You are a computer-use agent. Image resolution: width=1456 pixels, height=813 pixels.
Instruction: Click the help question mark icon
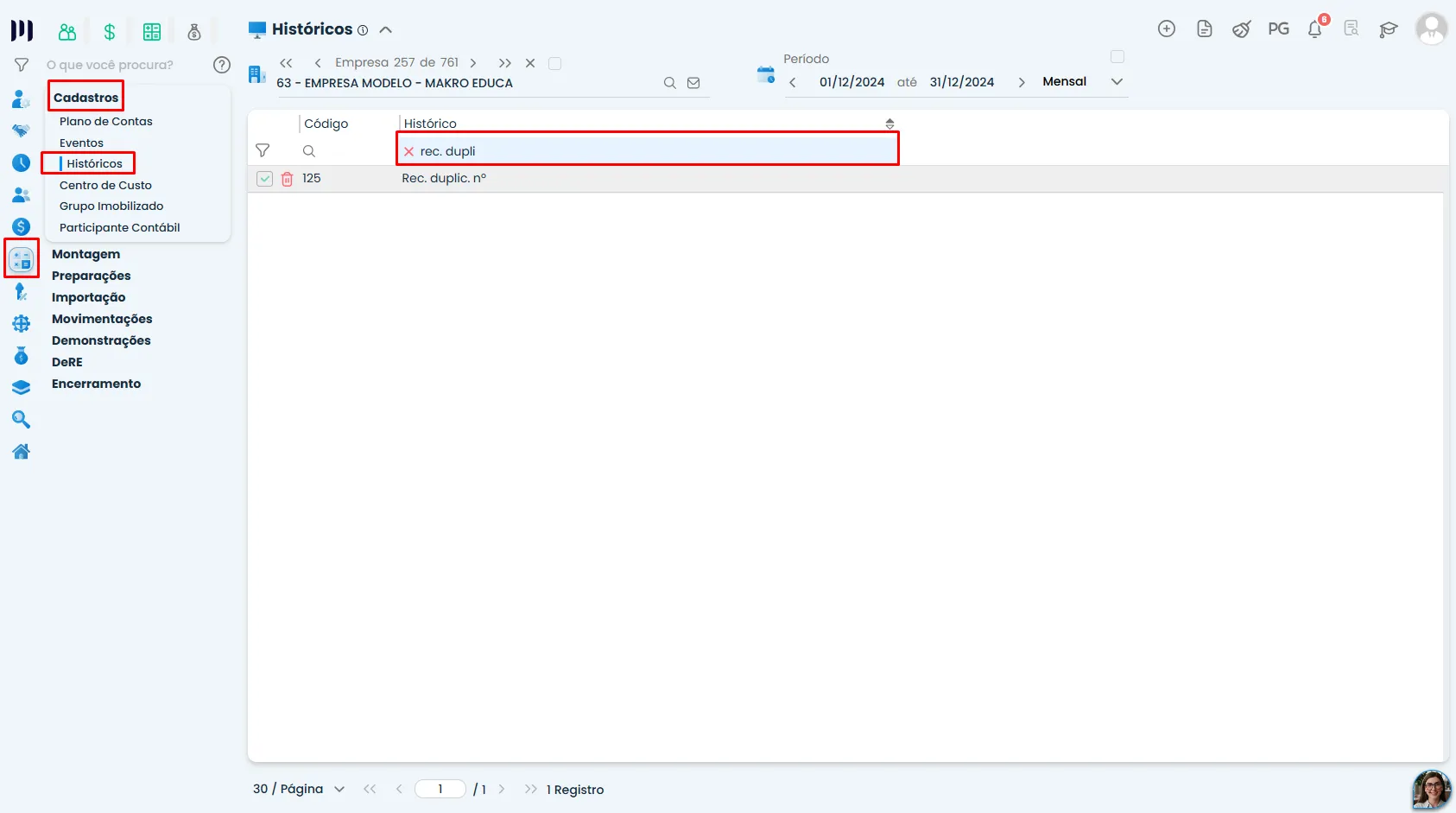click(x=222, y=65)
